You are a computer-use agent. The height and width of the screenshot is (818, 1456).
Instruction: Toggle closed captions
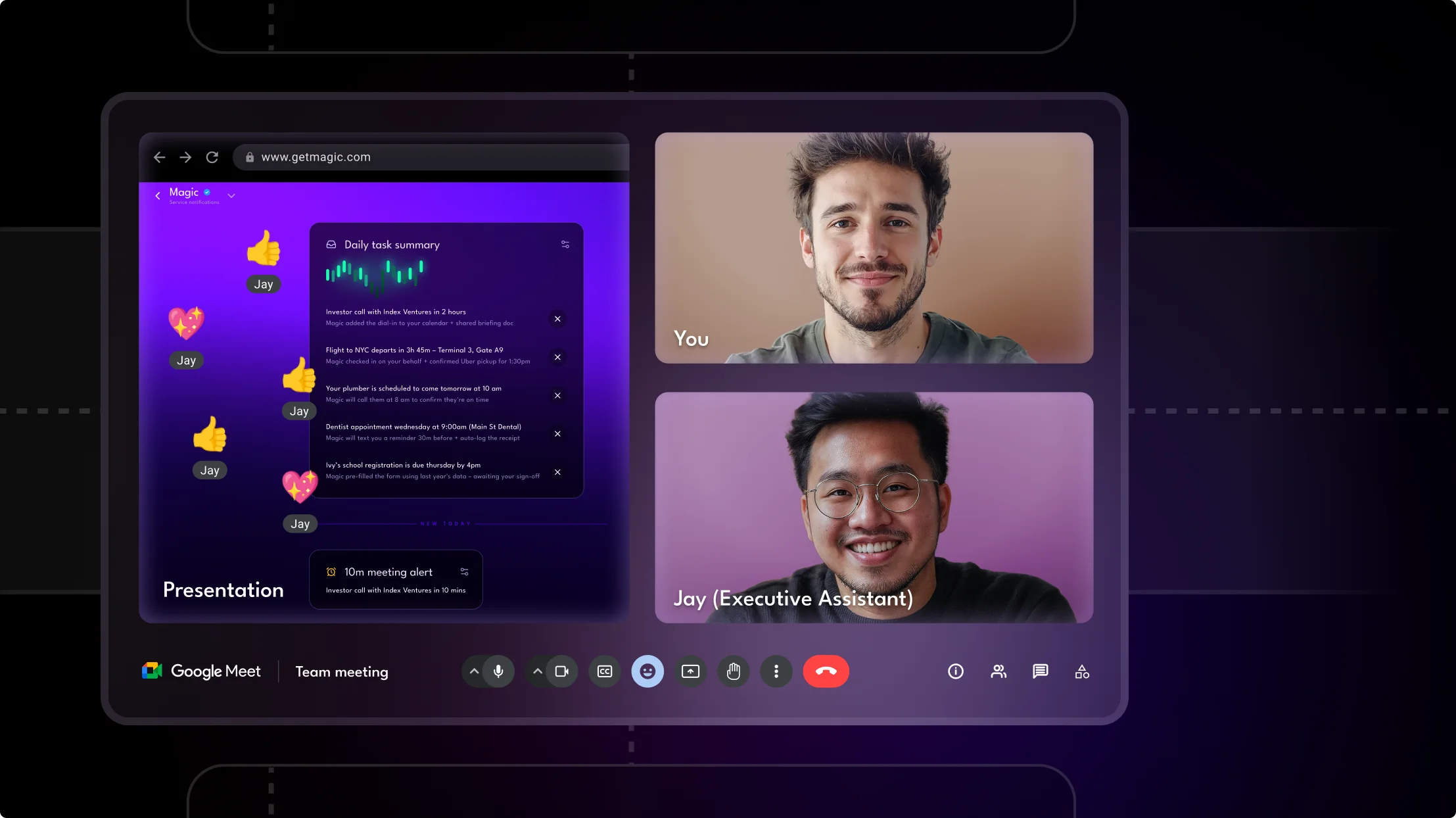click(604, 671)
